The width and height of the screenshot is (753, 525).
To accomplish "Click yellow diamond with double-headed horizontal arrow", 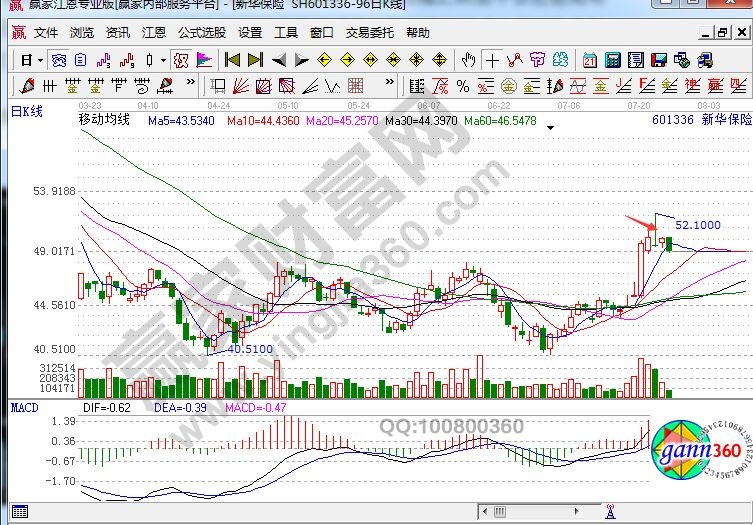I will tap(370, 61).
